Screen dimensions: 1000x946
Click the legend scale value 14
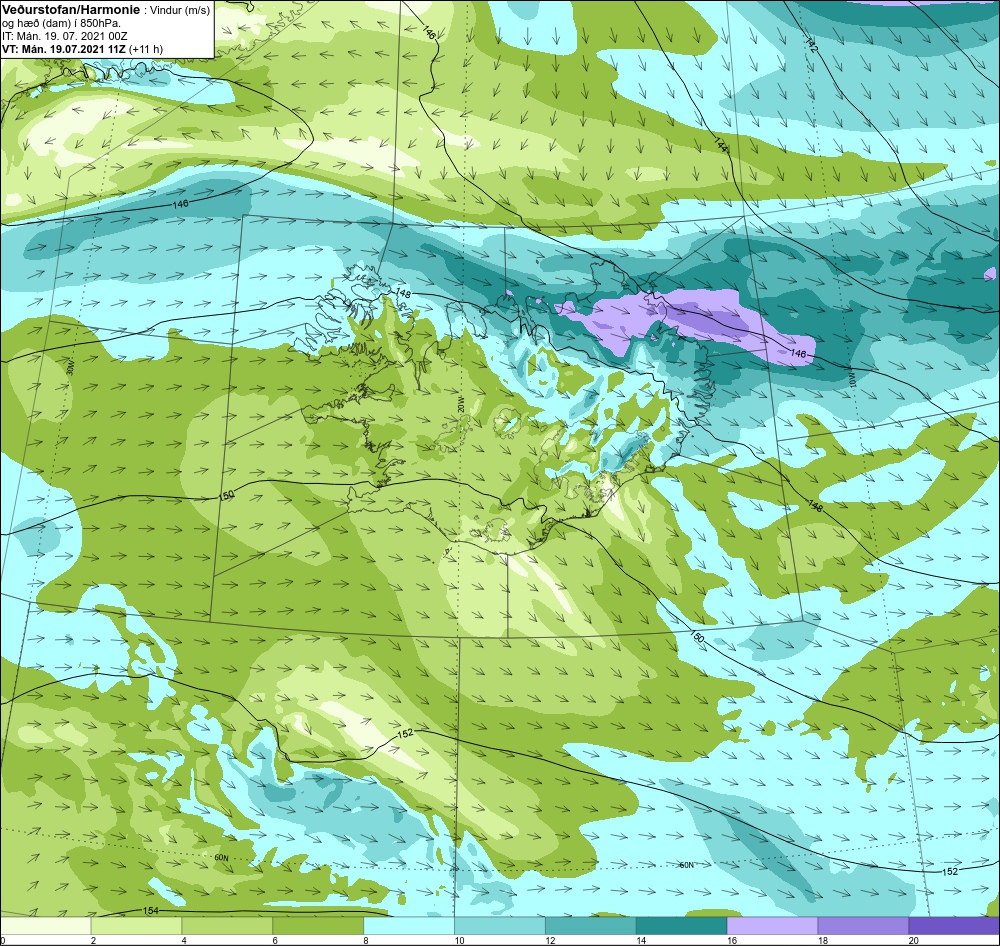(x=641, y=940)
